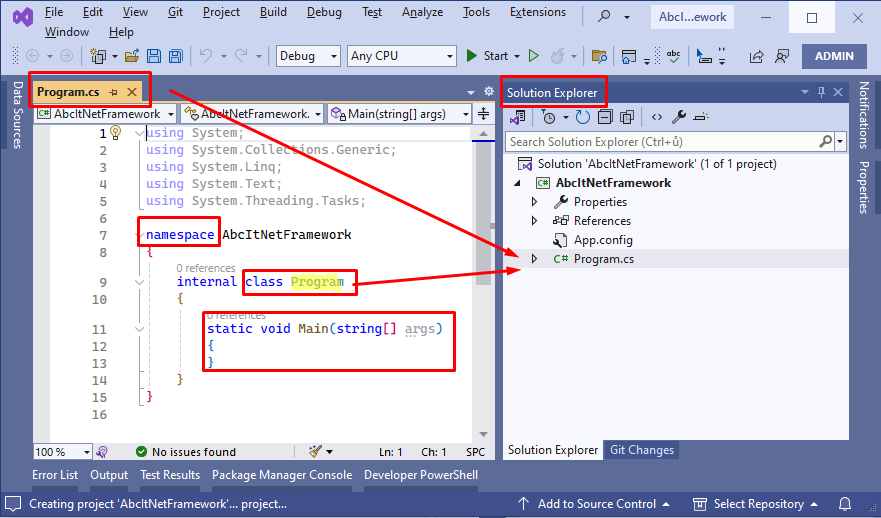Open the notifications bell in status bar
The image size is (881, 518).
click(x=845, y=504)
